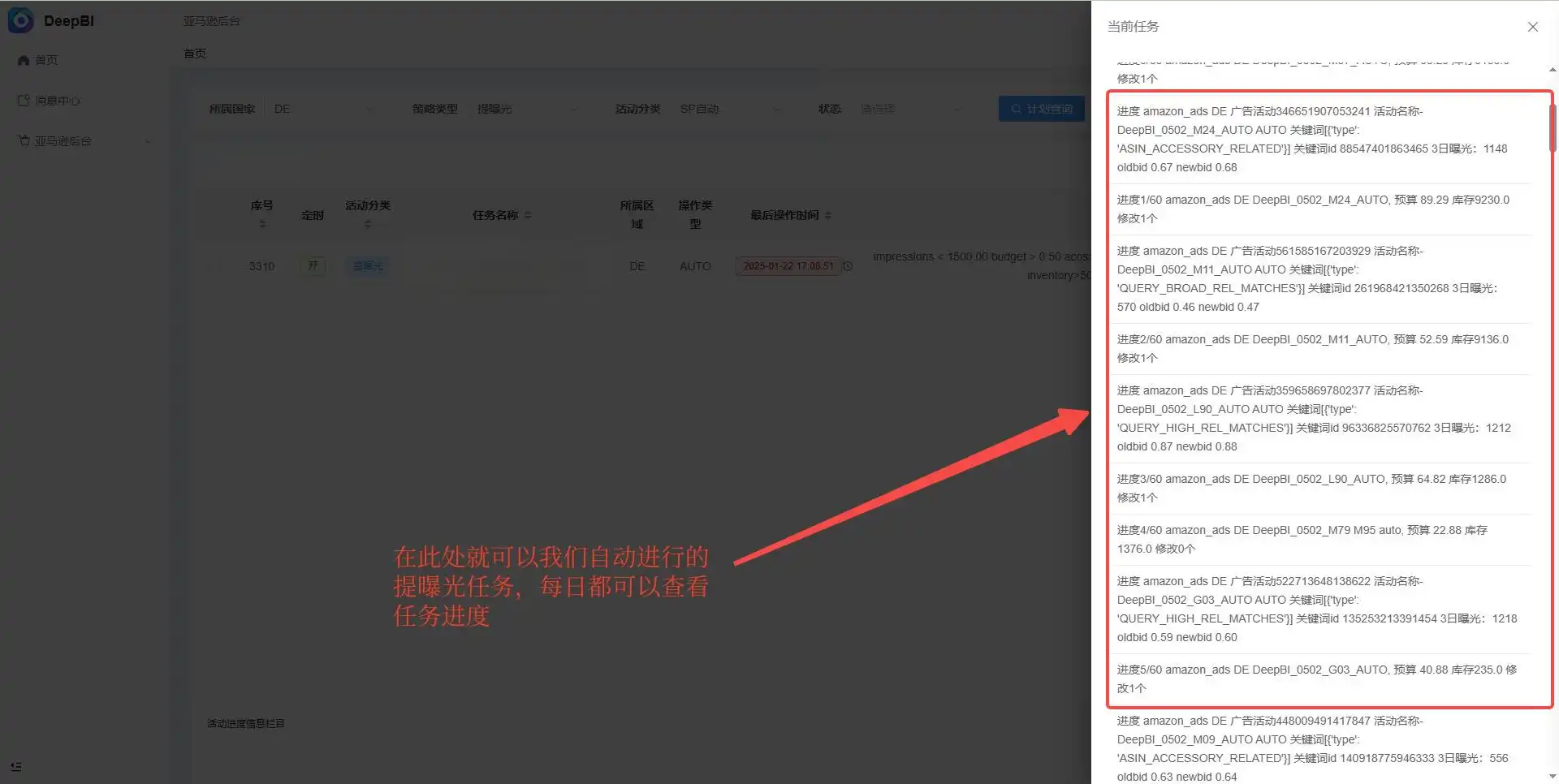Click the 当前任务 drawer title
The height and width of the screenshot is (784, 1559).
click(x=1133, y=27)
